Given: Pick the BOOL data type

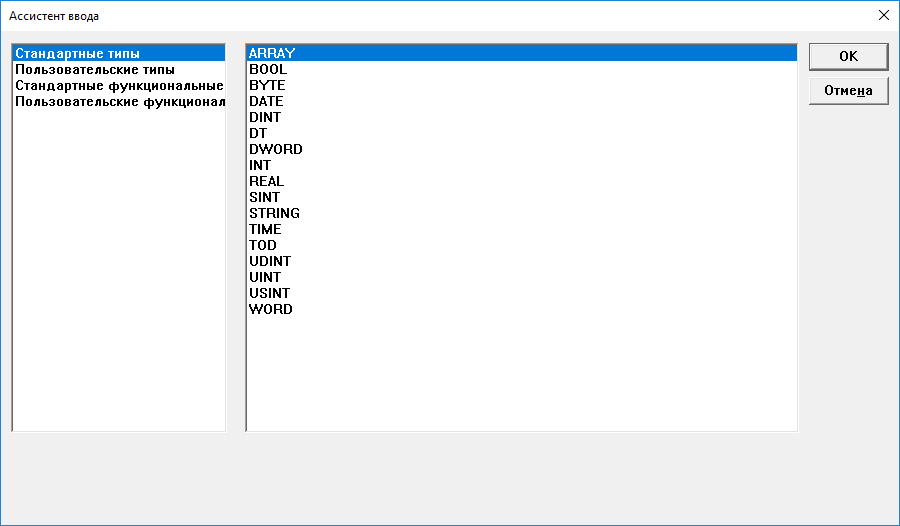Looking at the screenshot, I should click(x=268, y=69).
